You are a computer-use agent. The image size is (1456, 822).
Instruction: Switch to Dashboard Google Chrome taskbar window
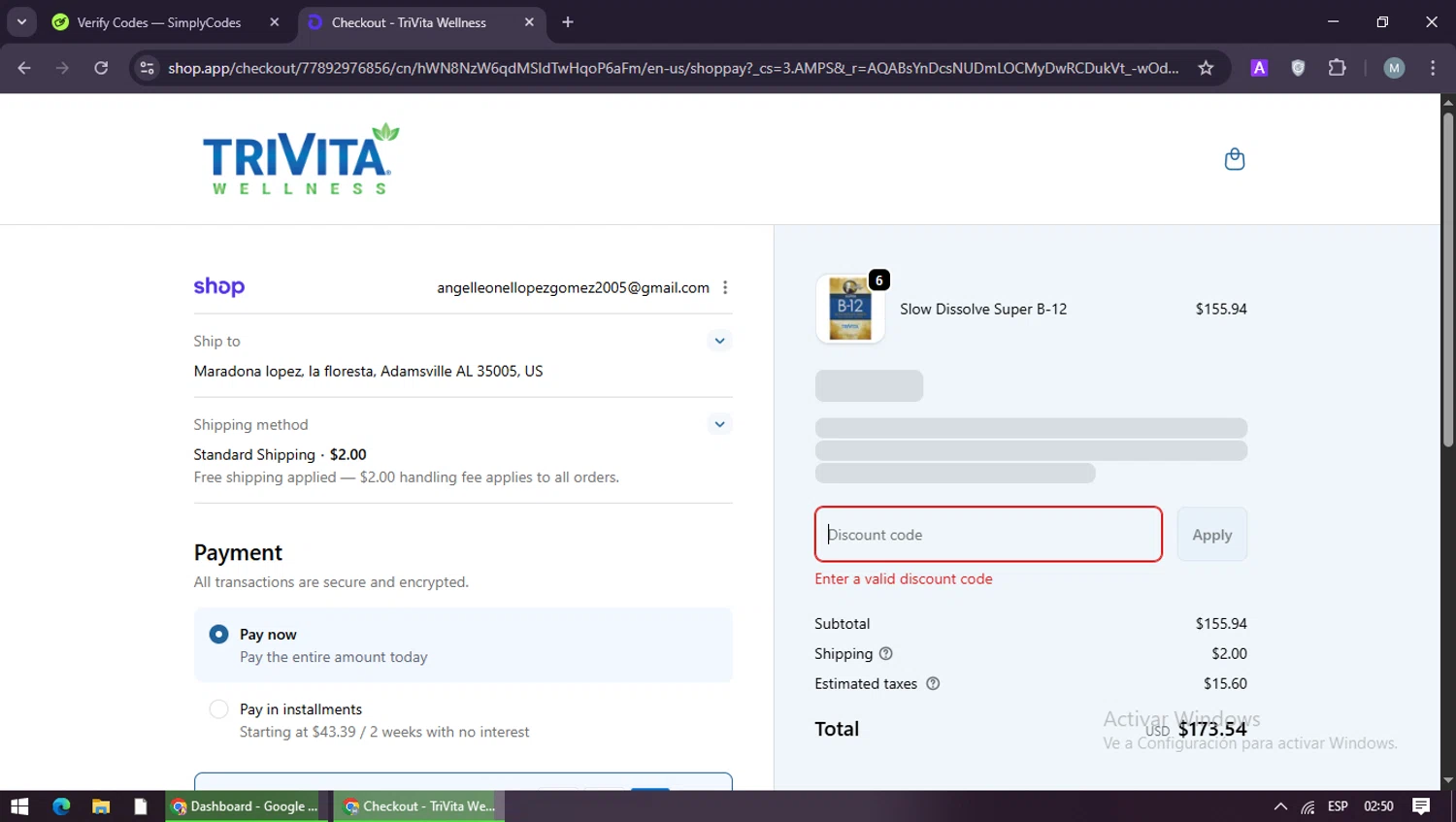tap(248, 806)
